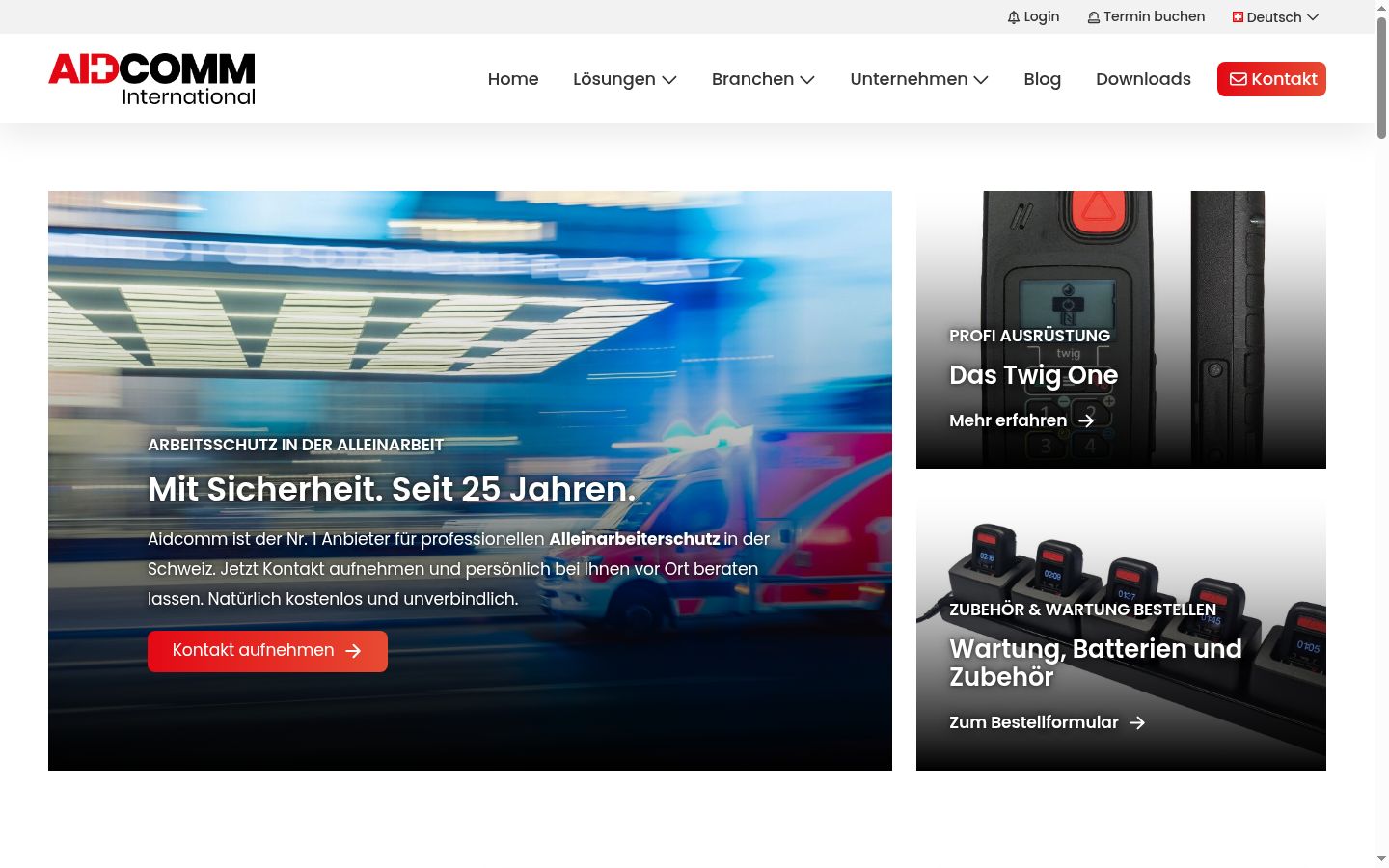Click the ZUBEHÖR & WARTUNG BESTELLEN label
Screen dimensions: 1389x868
[1082, 610]
